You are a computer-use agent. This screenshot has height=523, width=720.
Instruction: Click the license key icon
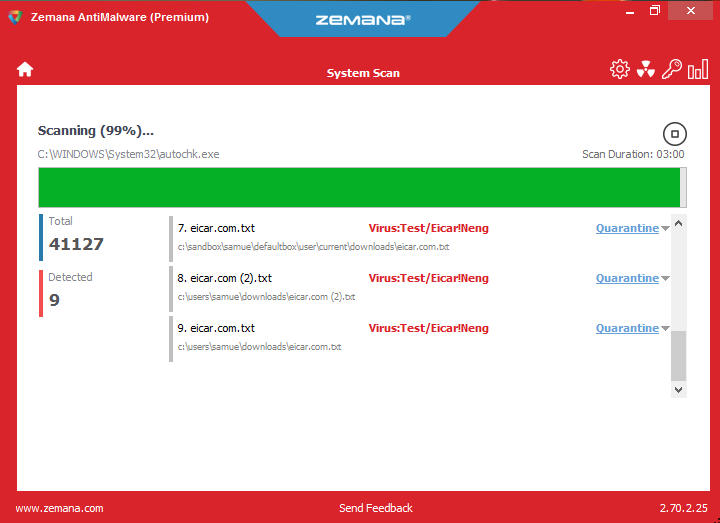click(672, 69)
